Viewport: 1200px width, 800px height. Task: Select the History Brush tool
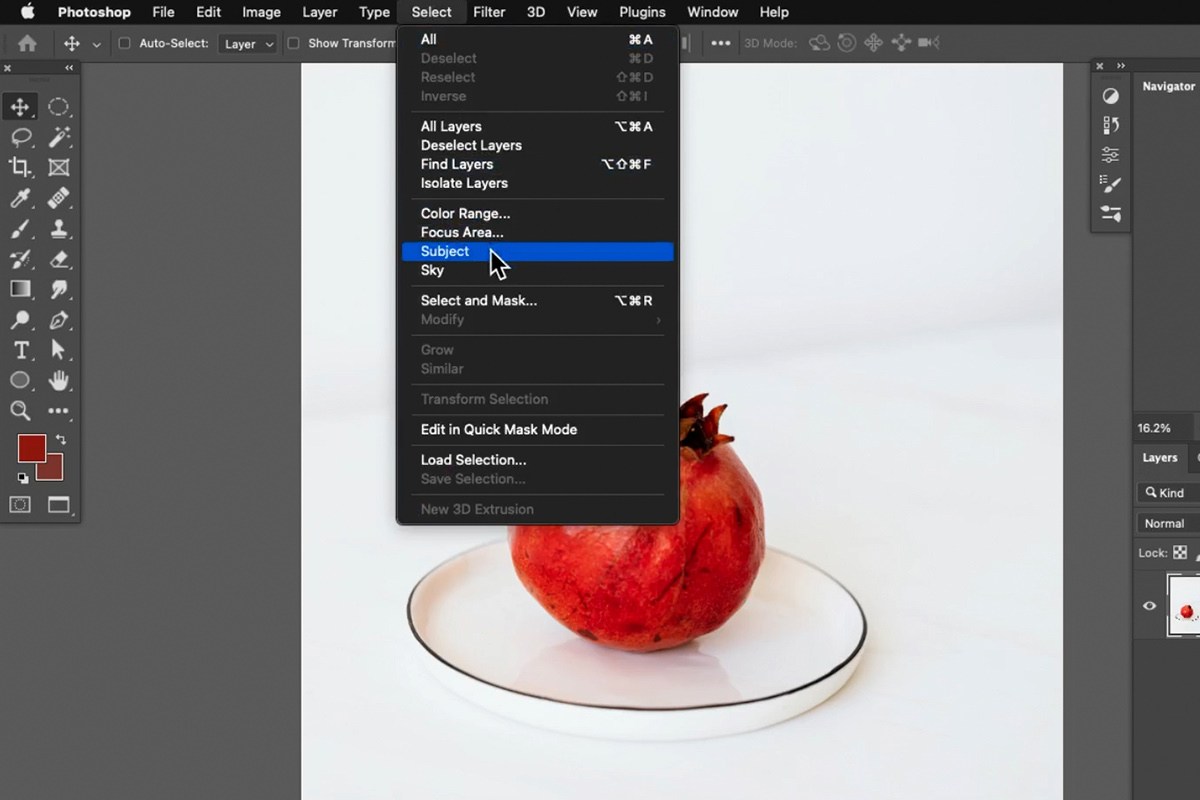click(x=20, y=259)
